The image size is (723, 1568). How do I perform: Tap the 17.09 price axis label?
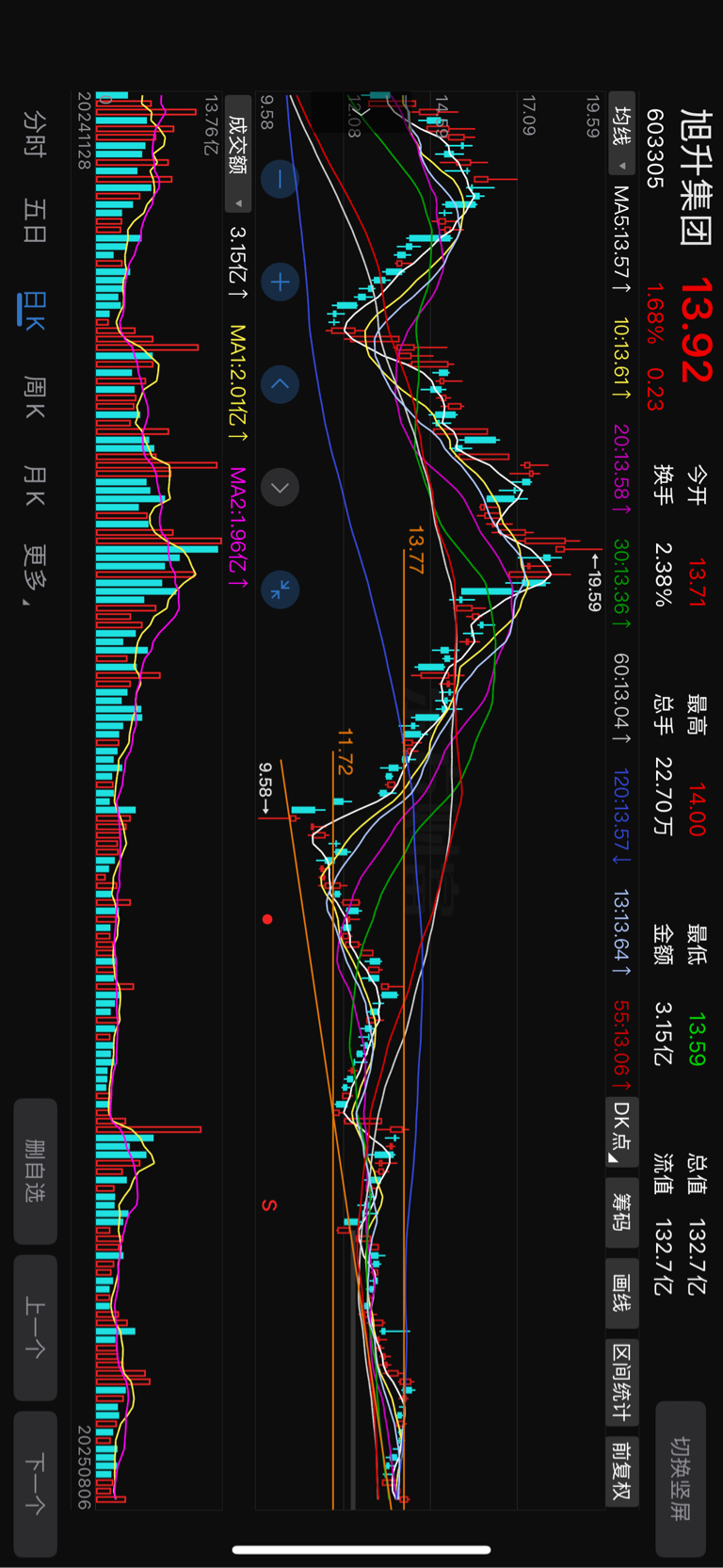point(529,115)
